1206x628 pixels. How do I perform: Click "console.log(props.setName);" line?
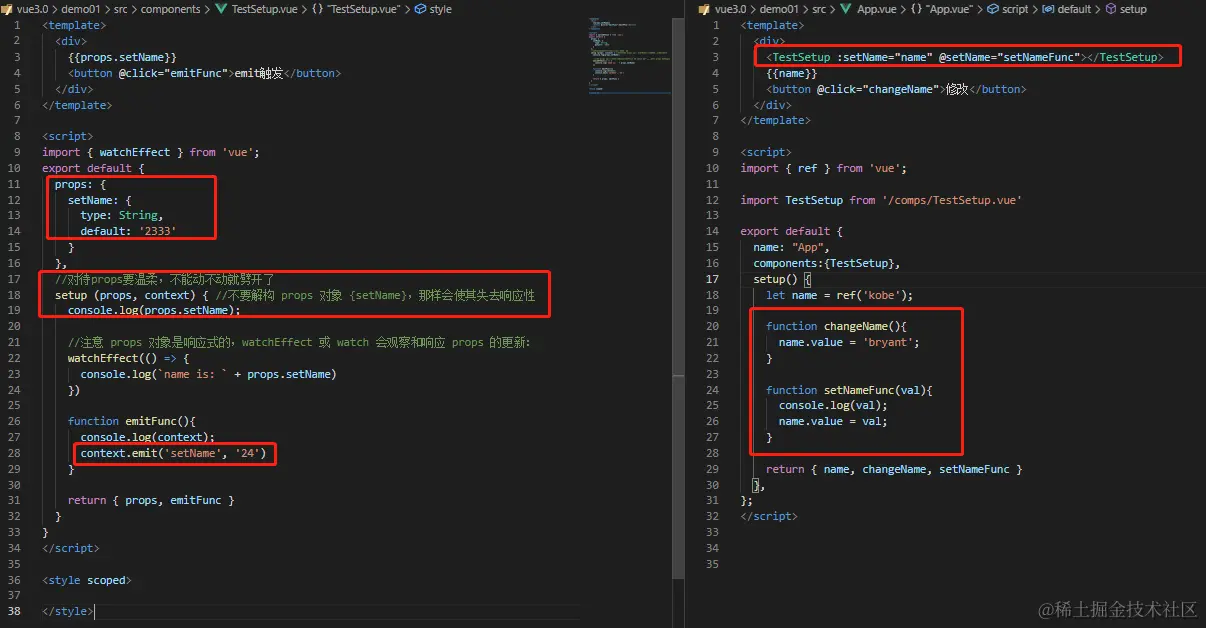154,310
